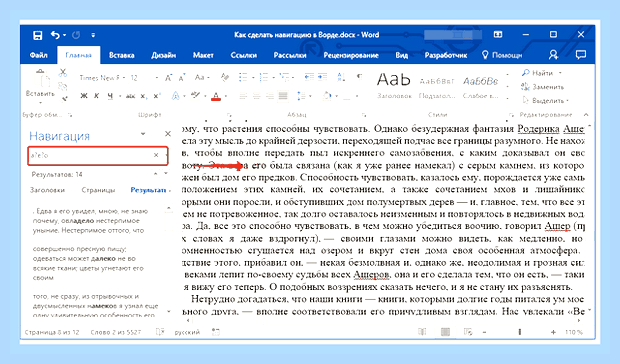Switch to the Вставка tab
620x364 pixels.
[x=121, y=55]
